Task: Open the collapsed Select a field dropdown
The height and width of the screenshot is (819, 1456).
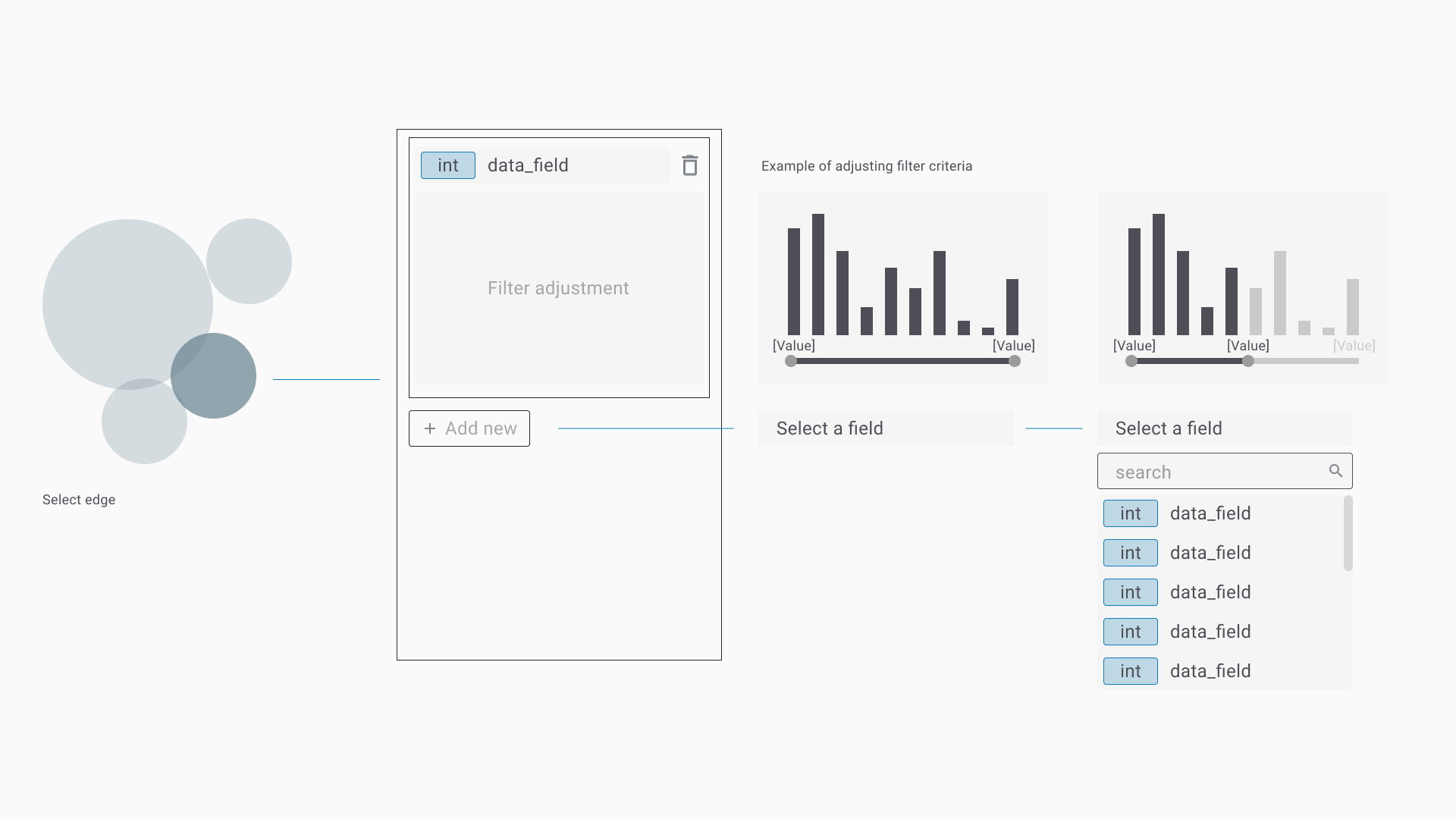Action: click(886, 428)
